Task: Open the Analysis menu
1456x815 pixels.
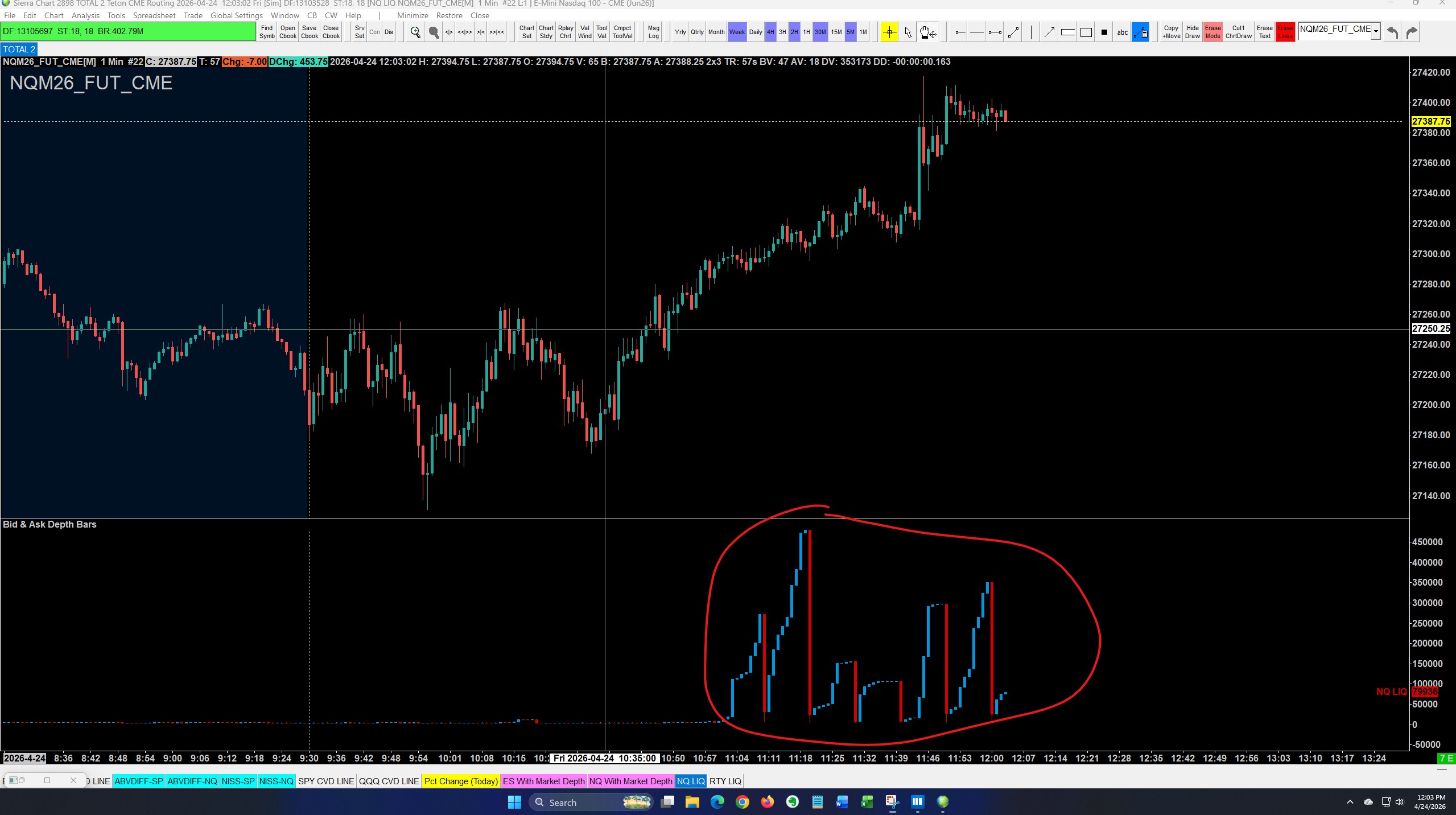Action: pyautogui.click(x=85, y=15)
